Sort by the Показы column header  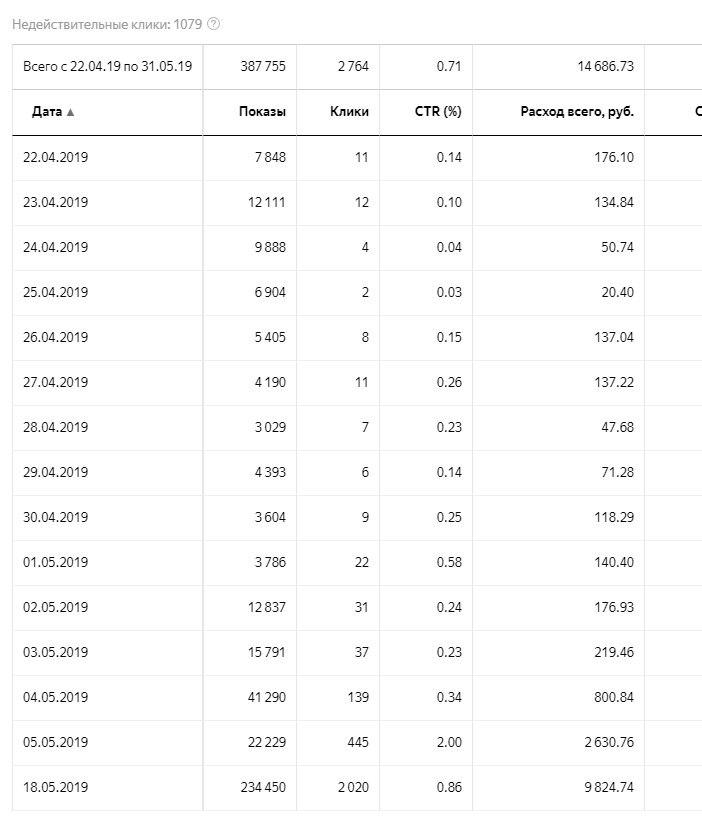[x=262, y=111]
